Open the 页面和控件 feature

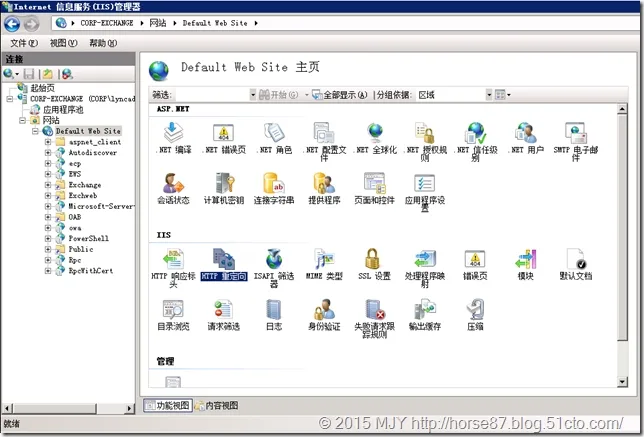click(x=375, y=189)
